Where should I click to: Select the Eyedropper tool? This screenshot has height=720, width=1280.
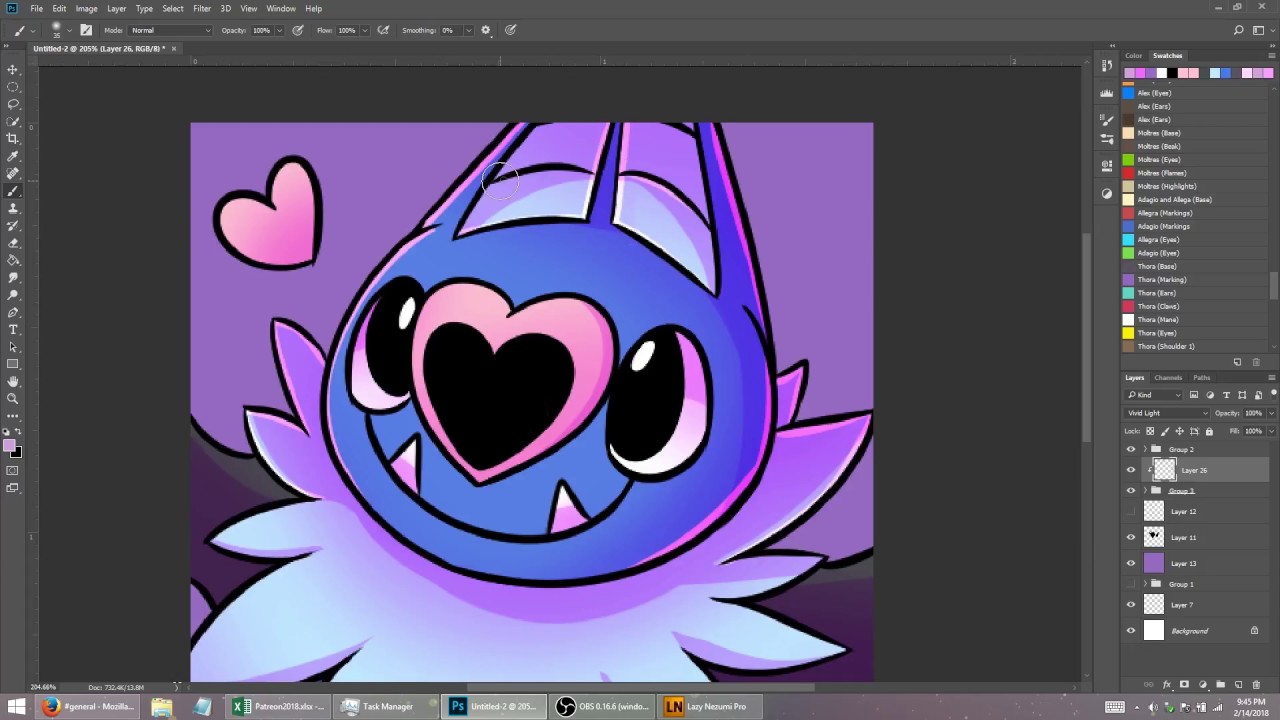tap(13, 156)
